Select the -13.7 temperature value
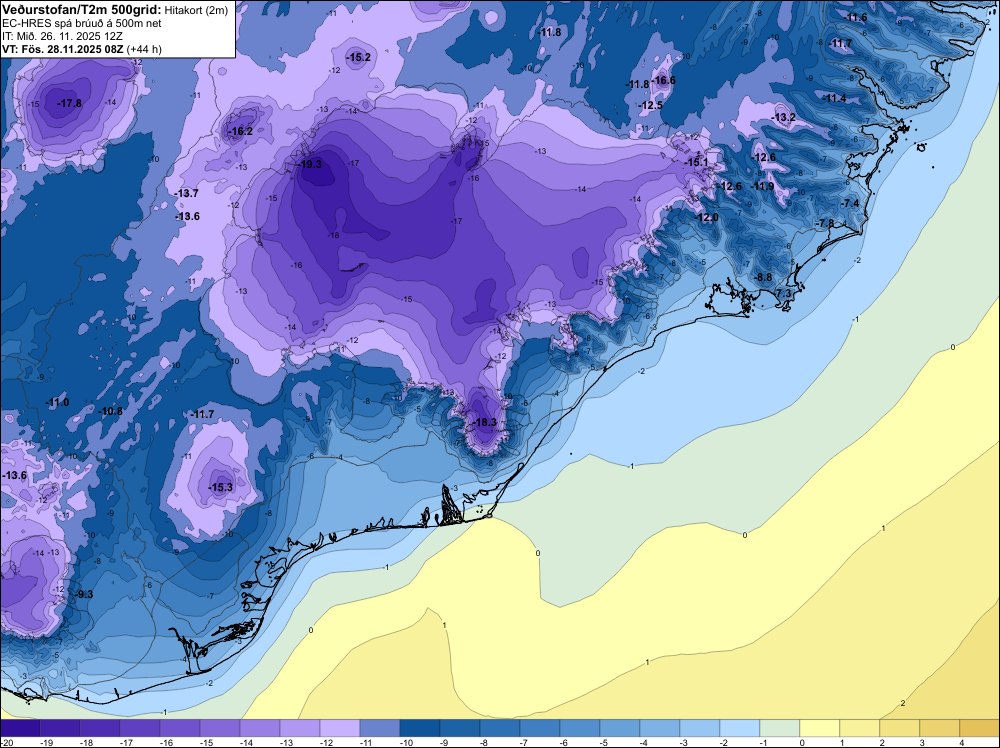Viewport: 1000px width, 748px height. coord(188,193)
